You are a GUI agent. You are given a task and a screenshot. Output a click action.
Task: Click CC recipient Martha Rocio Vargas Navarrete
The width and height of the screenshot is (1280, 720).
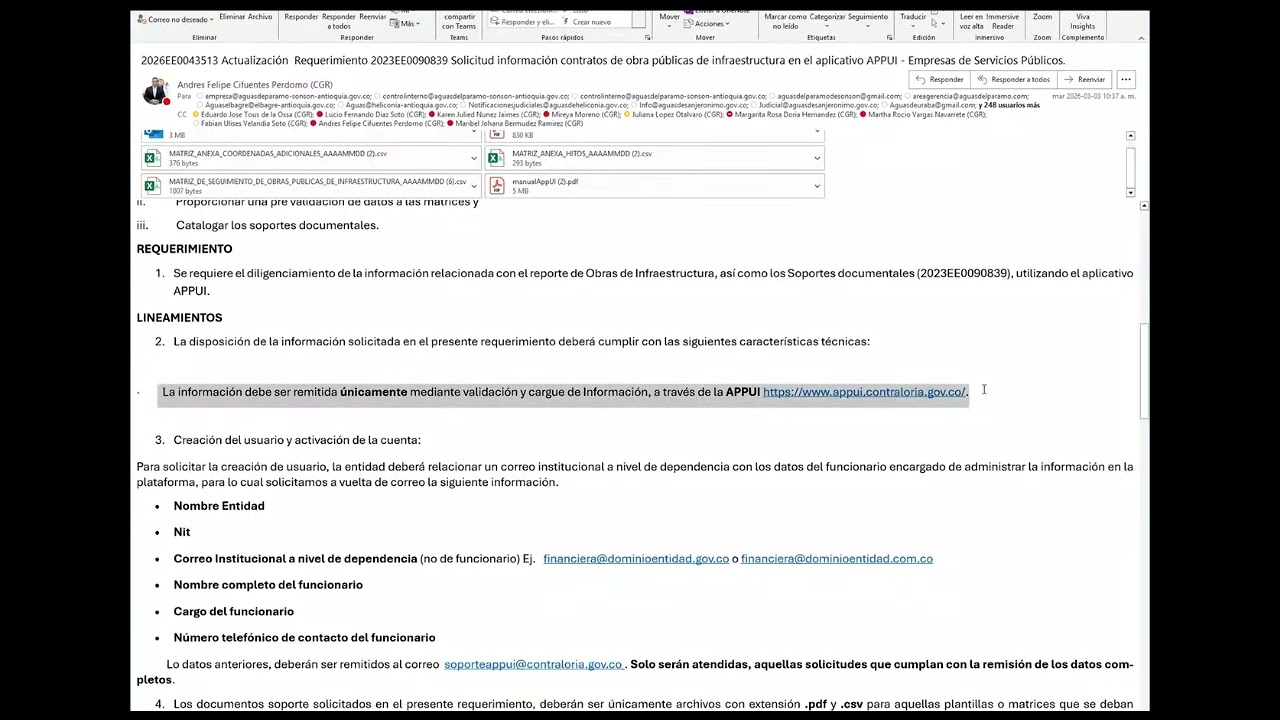[923, 115]
